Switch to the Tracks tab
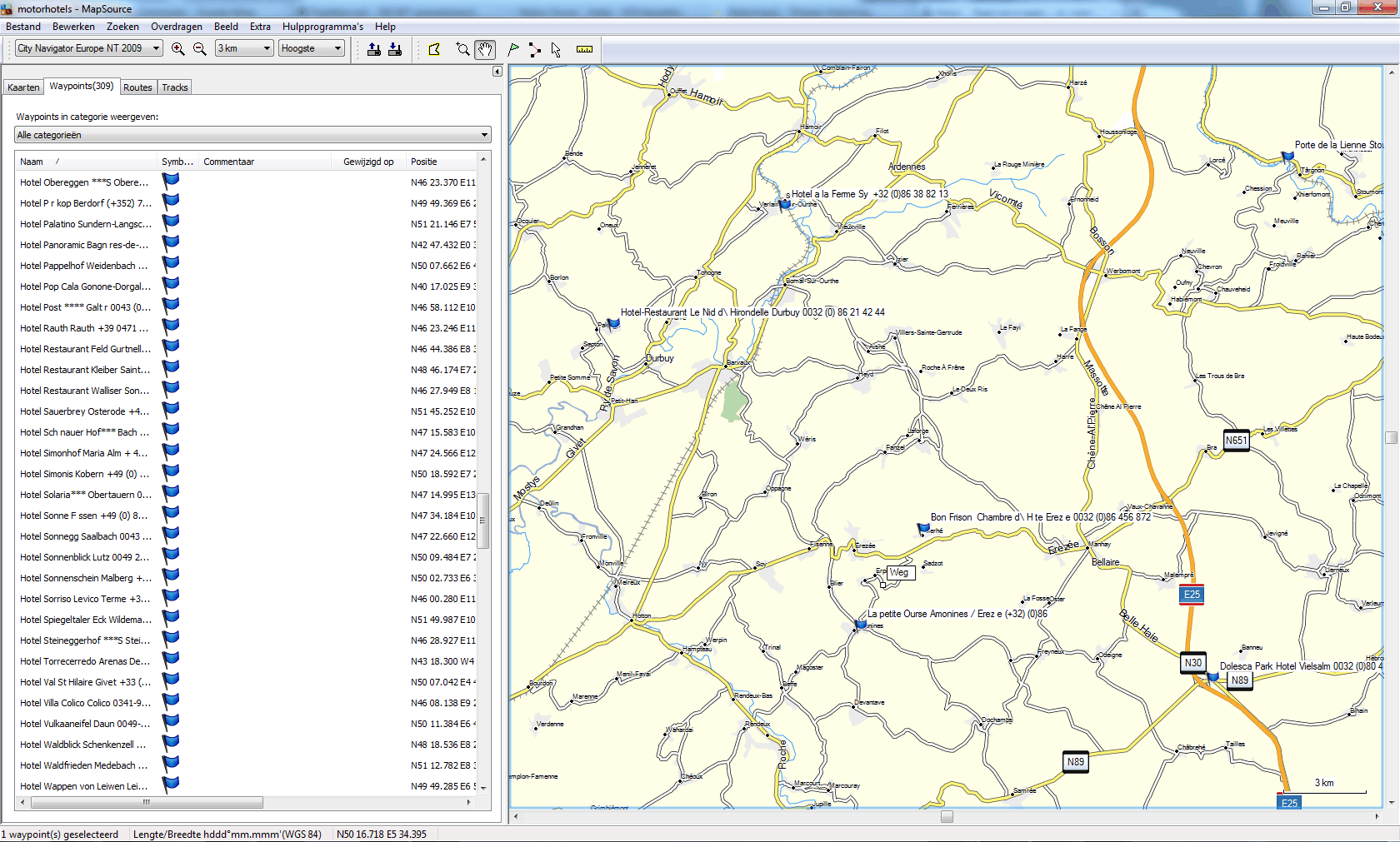 point(175,87)
